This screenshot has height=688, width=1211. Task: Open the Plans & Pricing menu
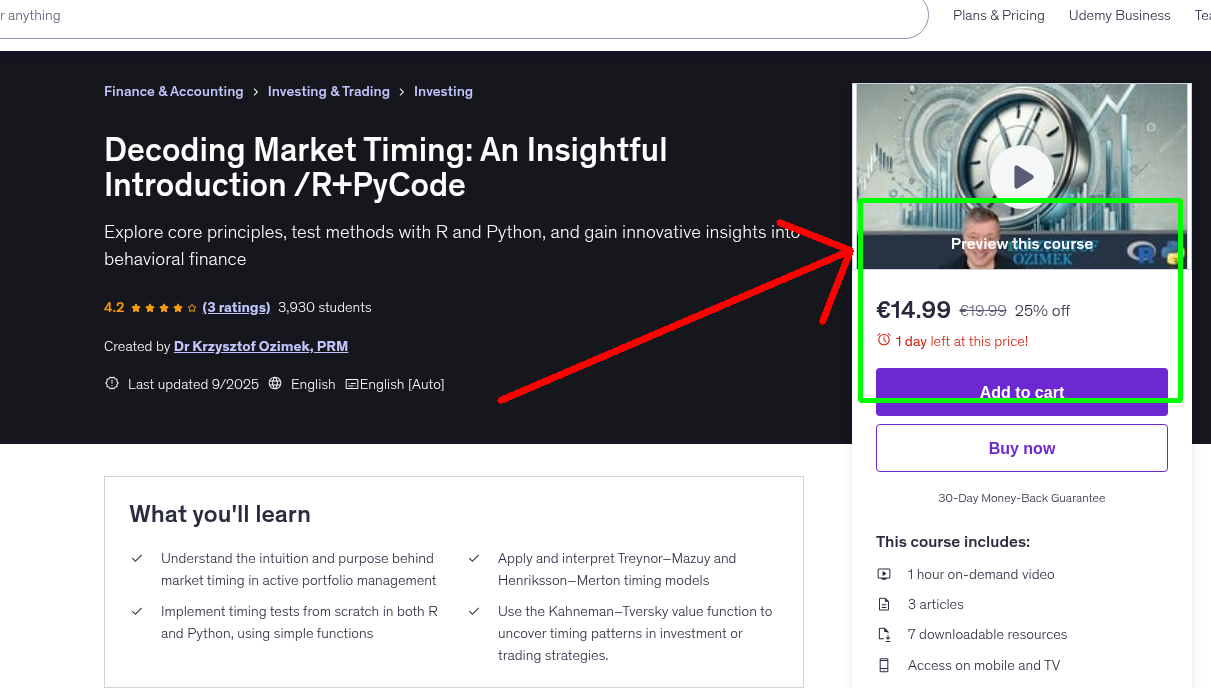998,15
